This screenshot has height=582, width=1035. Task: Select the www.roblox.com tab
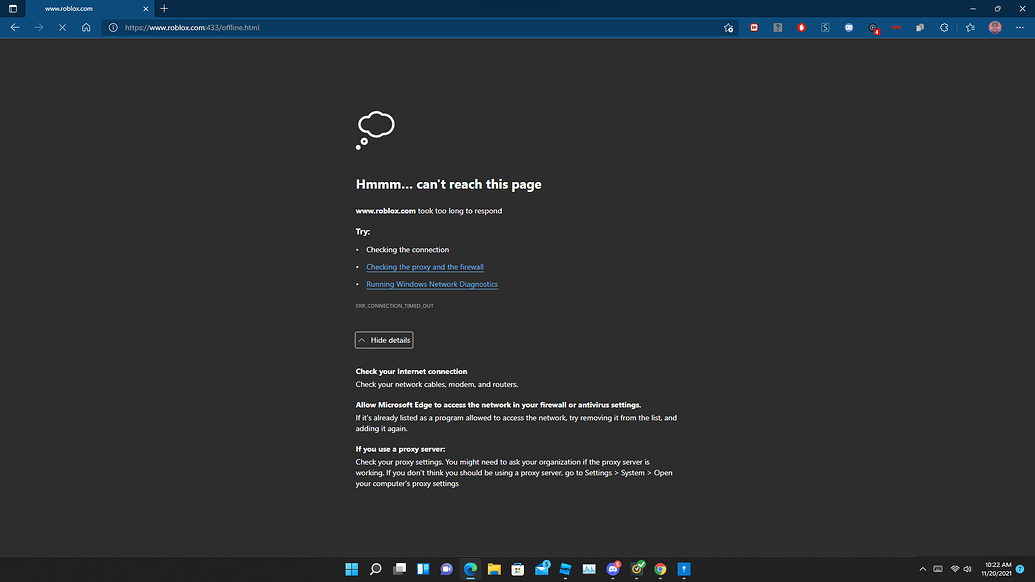[88, 9]
